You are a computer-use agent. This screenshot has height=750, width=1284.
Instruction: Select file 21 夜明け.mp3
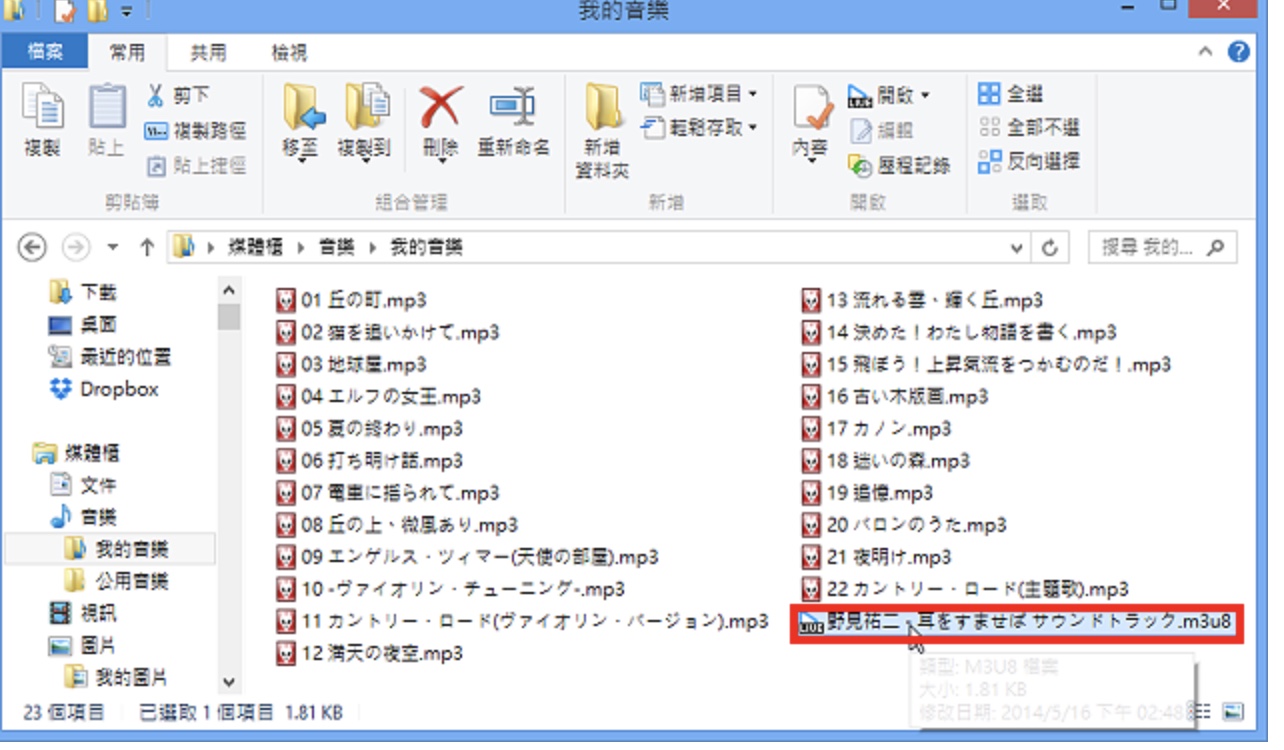pyautogui.click(x=878, y=557)
